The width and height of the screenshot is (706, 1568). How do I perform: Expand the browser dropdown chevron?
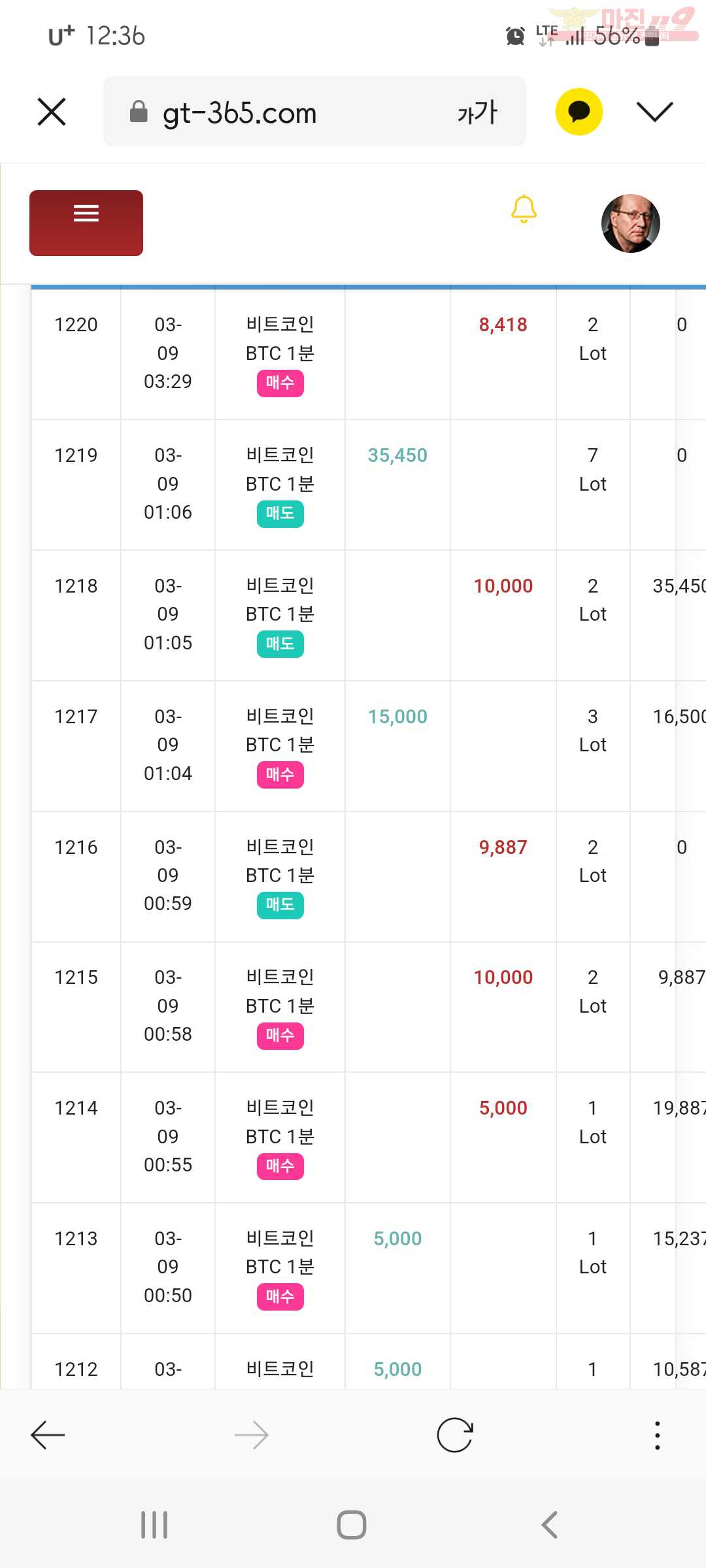[654, 112]
